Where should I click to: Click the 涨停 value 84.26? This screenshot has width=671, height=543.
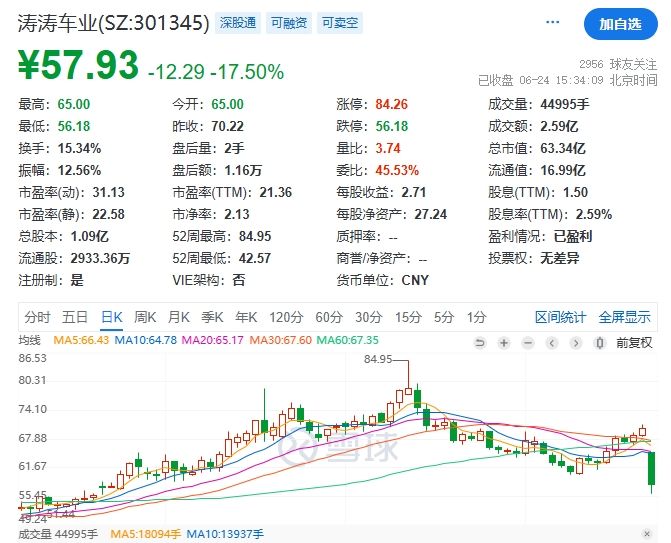(x=392, y=104)
